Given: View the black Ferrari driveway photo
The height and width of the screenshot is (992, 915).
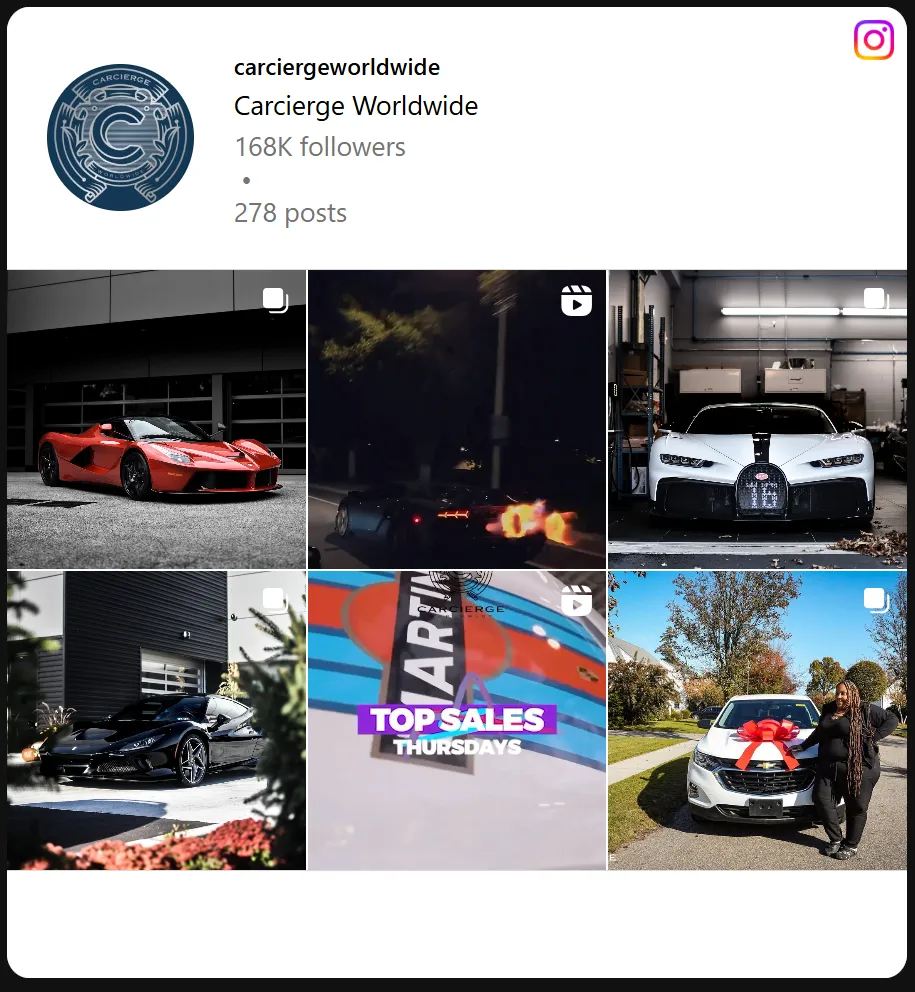Looking at the screenshot, I should point(156,721).
